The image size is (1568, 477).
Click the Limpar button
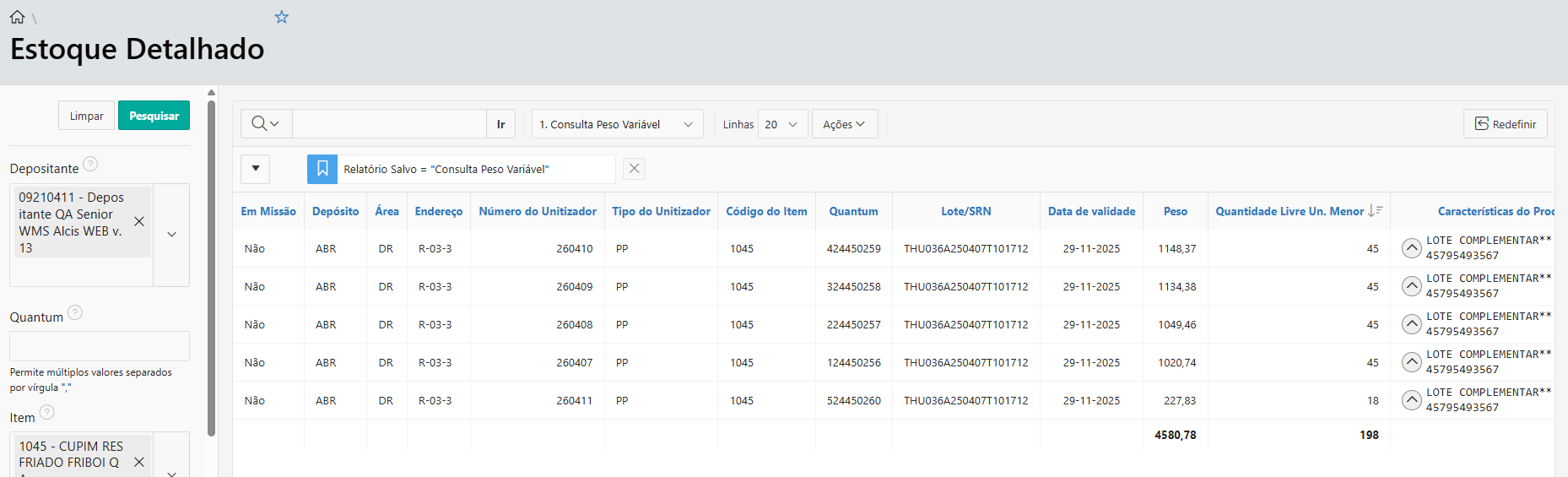coord(86,116)
